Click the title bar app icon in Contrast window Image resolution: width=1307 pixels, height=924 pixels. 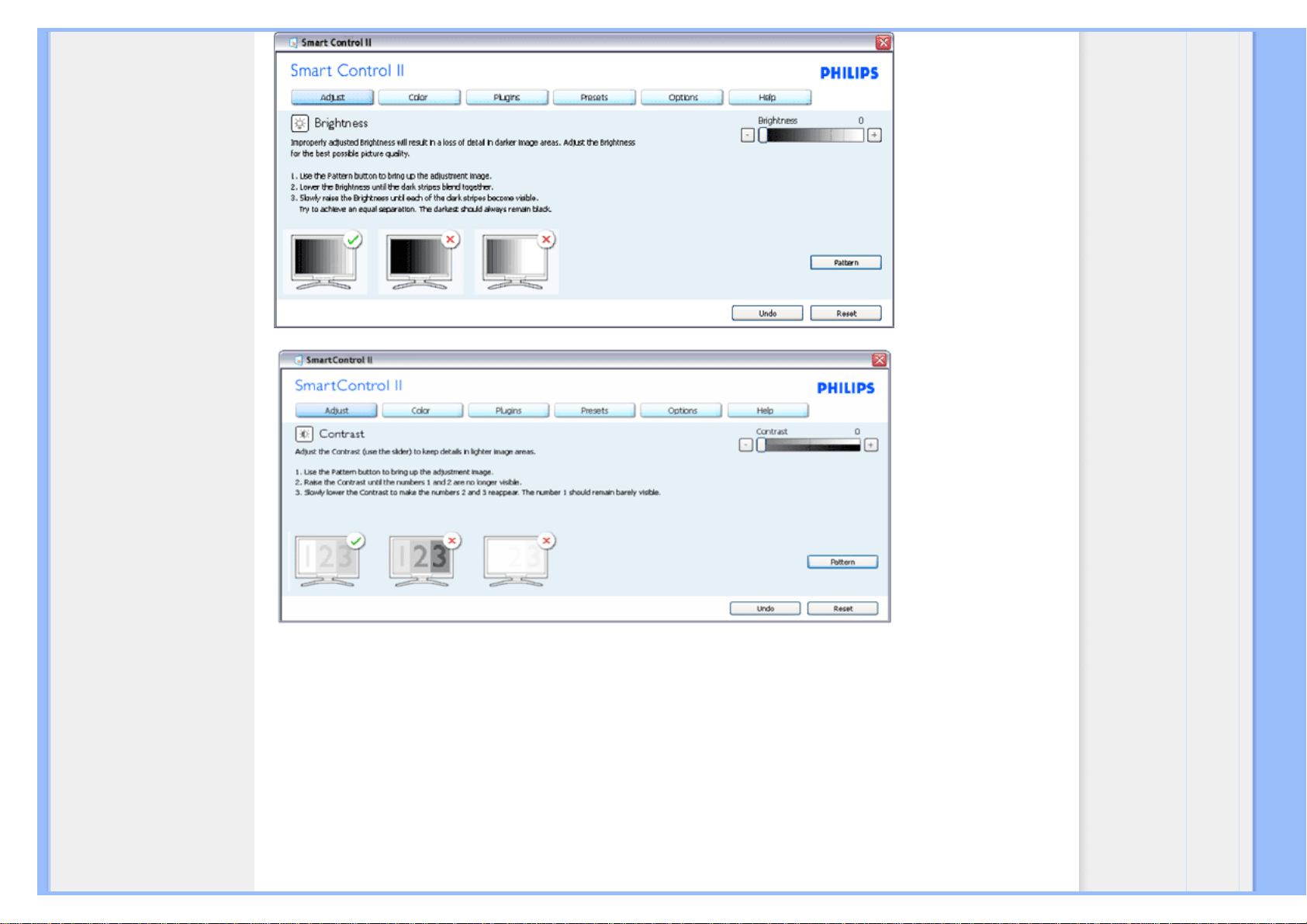click(298, 360)
